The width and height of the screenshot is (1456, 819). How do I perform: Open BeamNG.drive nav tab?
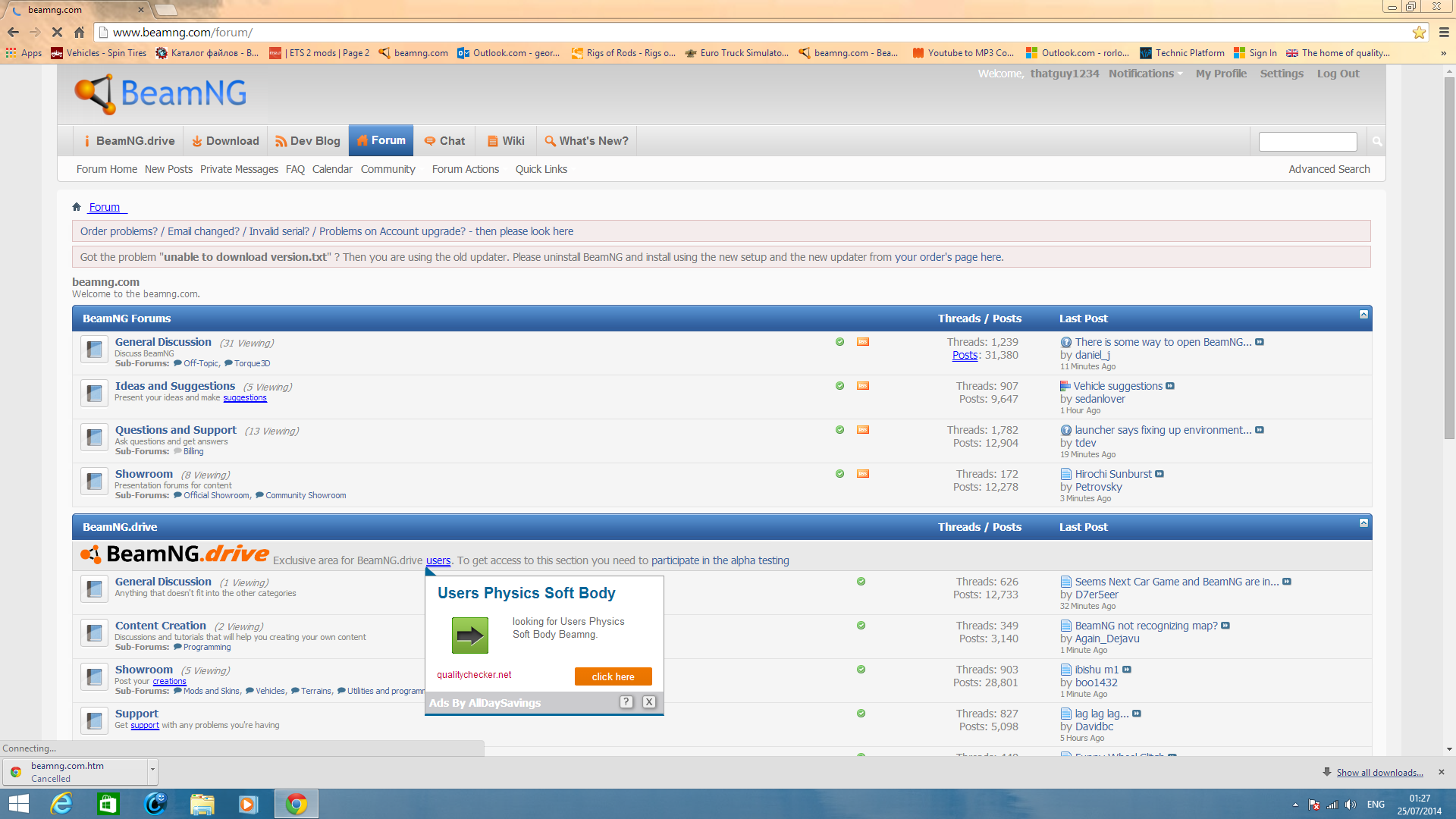(x=129, y=141)
